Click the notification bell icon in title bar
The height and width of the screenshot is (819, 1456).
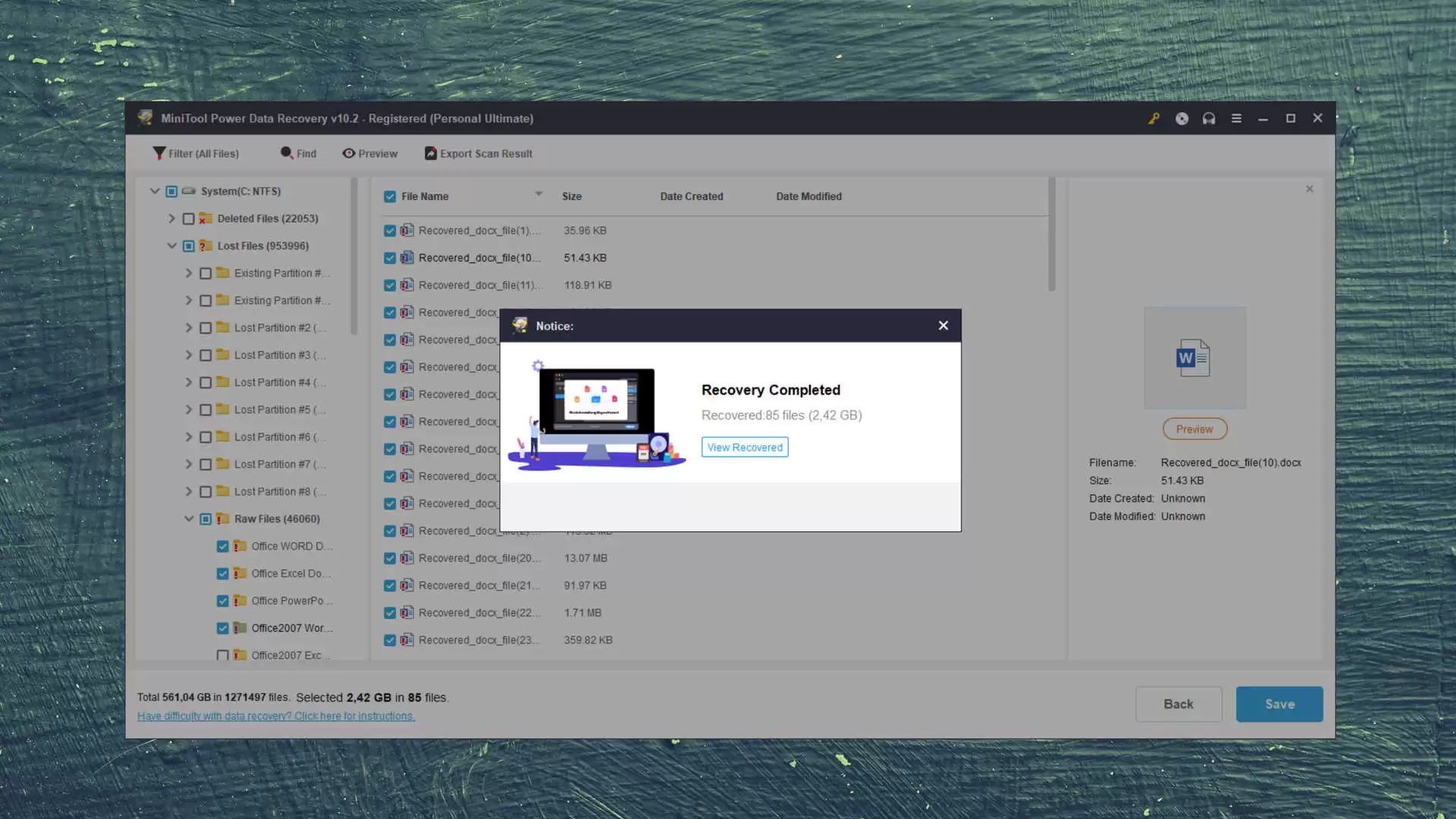pos(1209,118)
